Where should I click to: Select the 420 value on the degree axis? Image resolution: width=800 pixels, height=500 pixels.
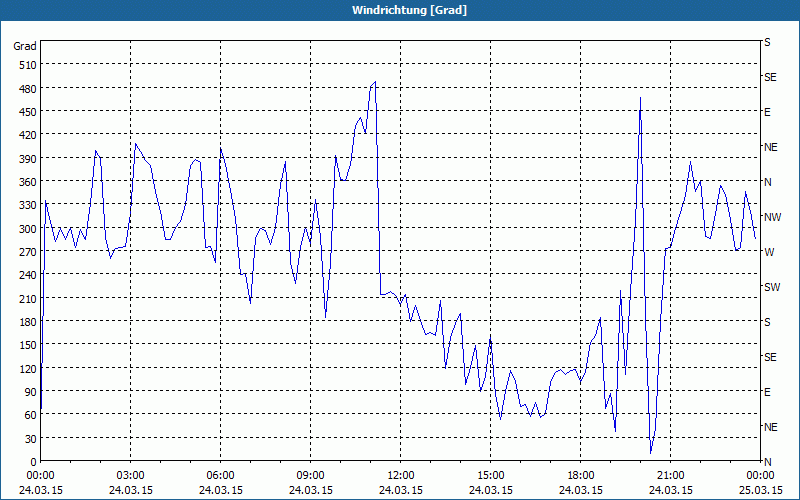28,135
